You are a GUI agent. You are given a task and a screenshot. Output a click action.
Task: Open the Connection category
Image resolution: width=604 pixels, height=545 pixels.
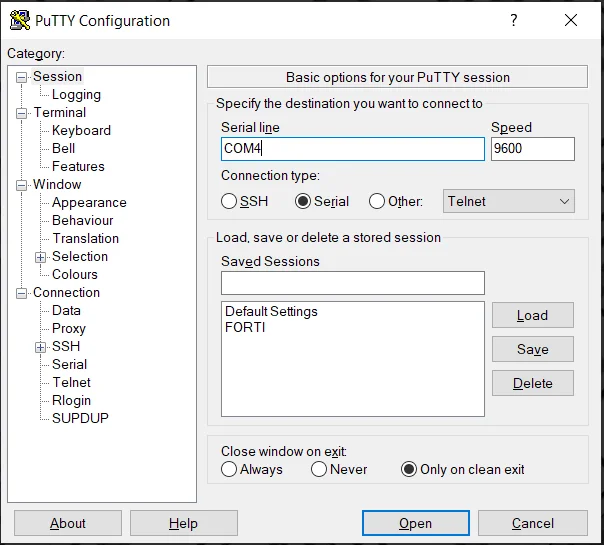click(66, 292)
